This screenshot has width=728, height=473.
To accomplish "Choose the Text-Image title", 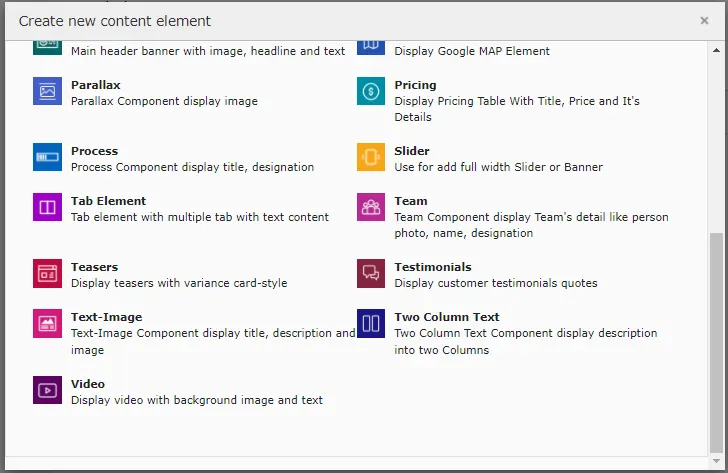I will (107, 317).
